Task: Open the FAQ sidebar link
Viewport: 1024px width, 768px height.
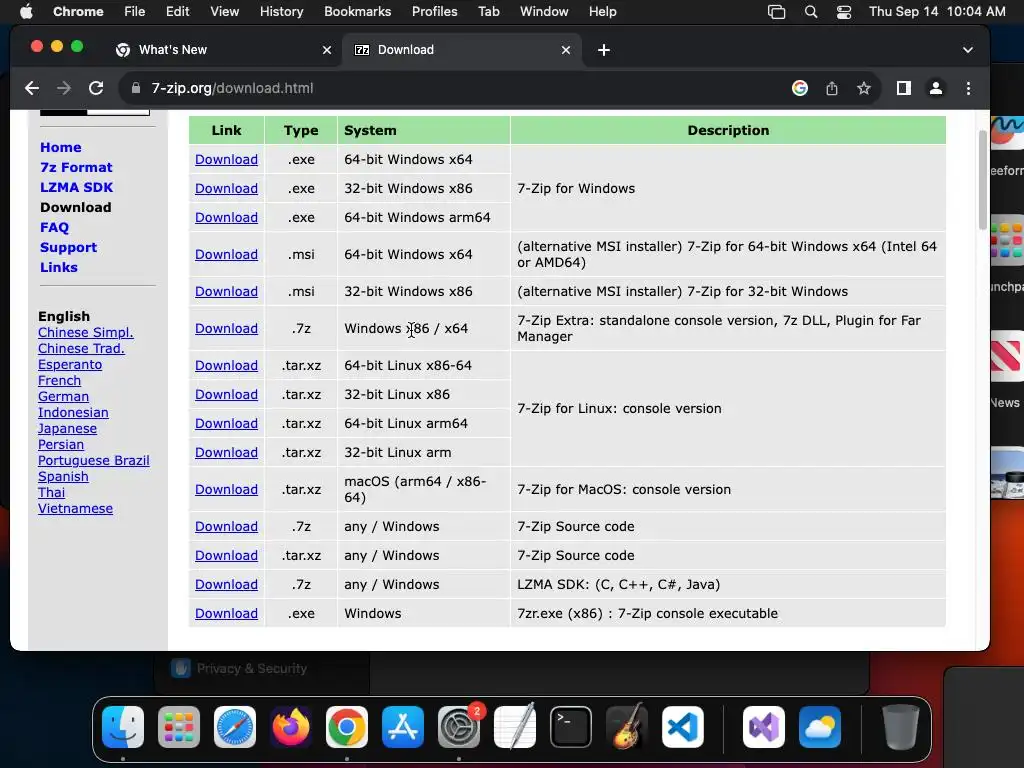Action: [54, 228]
